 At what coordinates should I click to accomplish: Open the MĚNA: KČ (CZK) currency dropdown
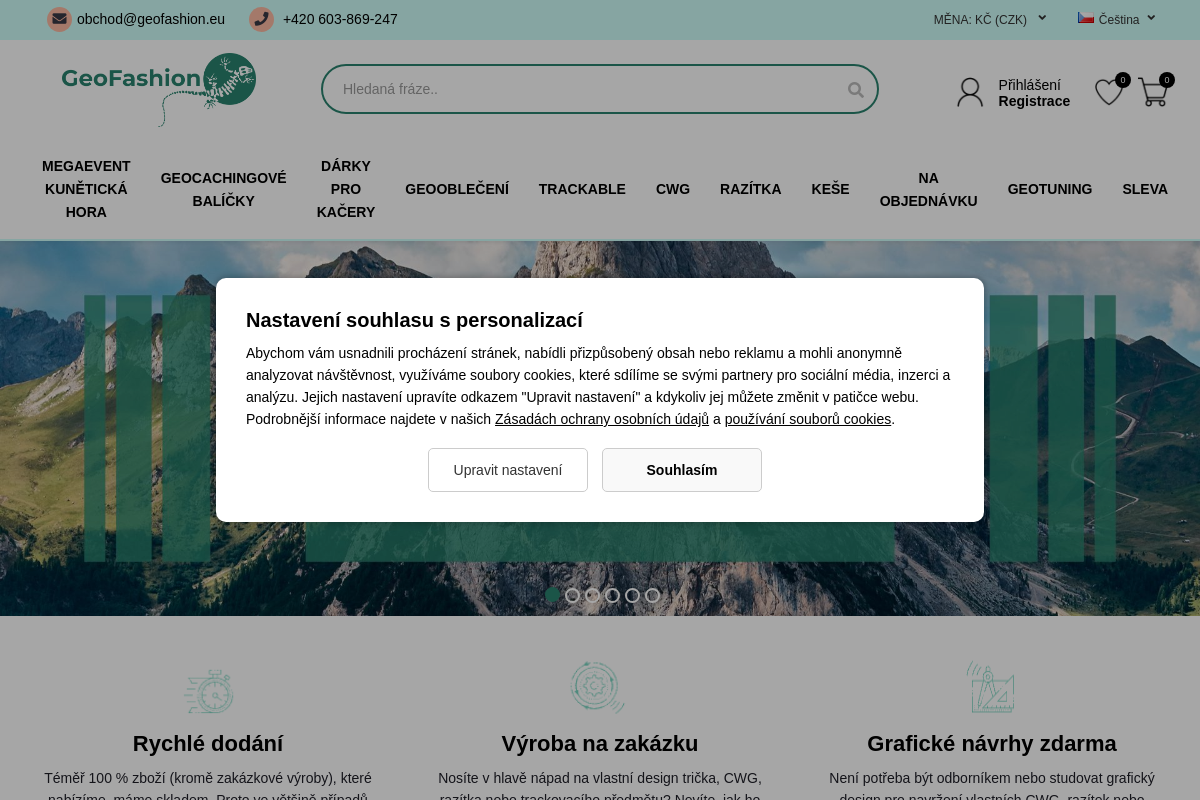[x=990, y=19]
